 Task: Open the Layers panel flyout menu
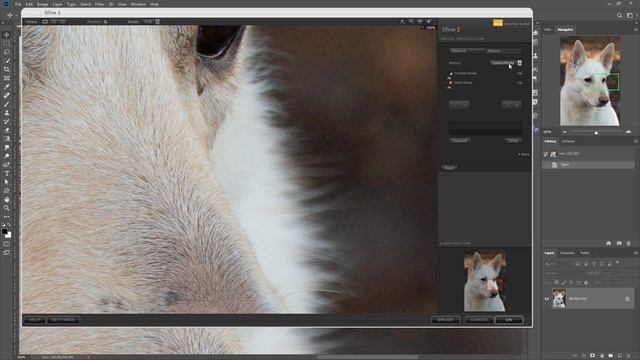[x=636, y=253]
